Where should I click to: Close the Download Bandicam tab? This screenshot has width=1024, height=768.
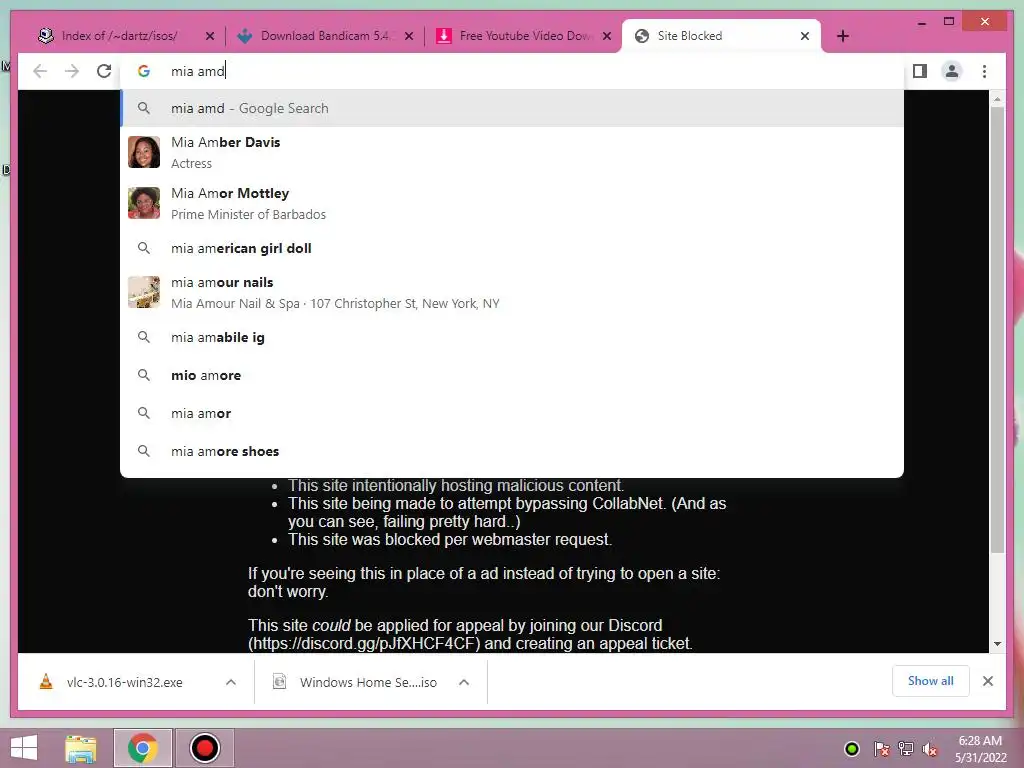(x=409, y=36)
